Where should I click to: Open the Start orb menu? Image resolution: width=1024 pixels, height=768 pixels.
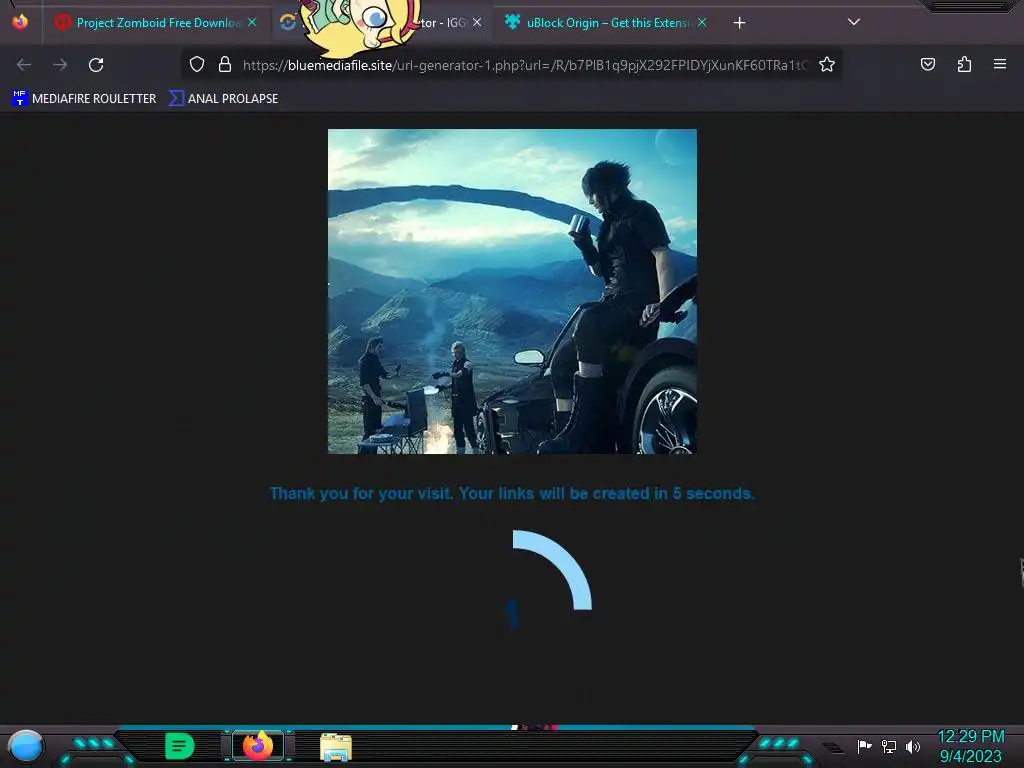coord(26,746)
